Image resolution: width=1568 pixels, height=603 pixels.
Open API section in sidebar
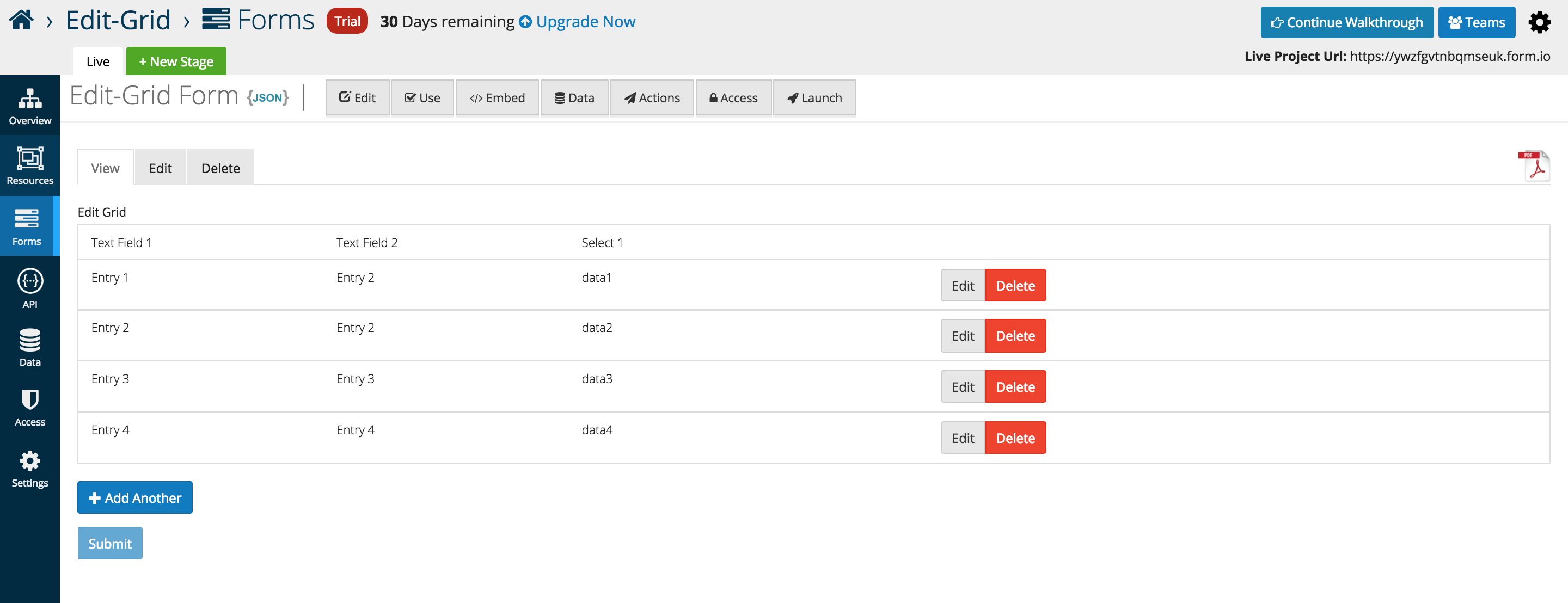[x=30, y=288]
